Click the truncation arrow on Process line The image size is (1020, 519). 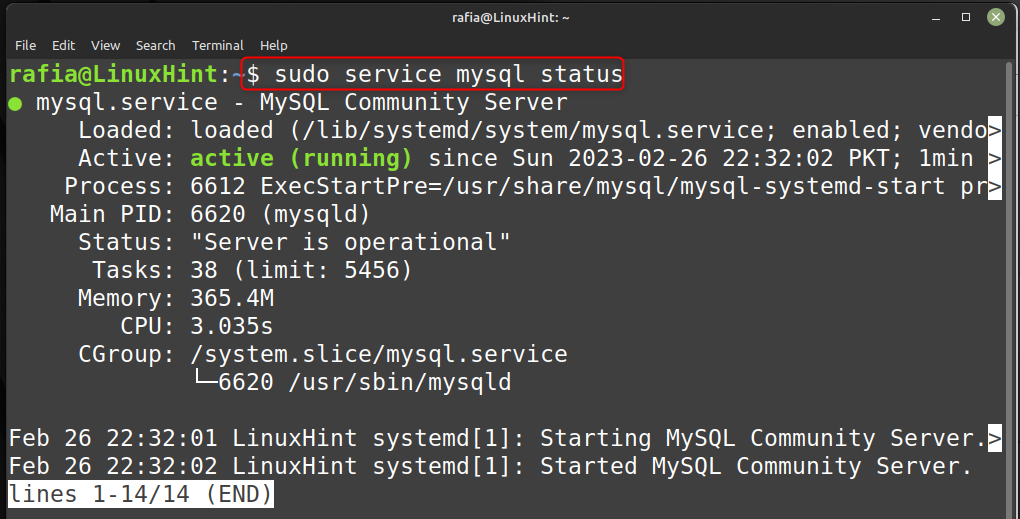pos(995,187)
